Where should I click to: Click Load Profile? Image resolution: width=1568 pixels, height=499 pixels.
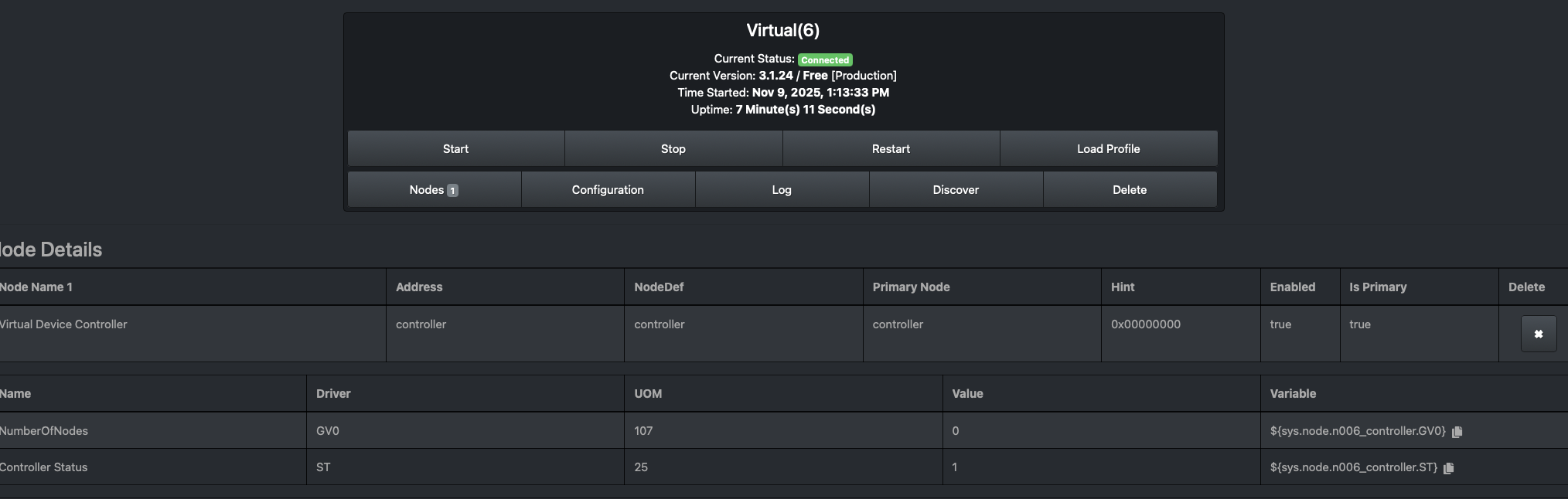click(x=1108, y=148)
